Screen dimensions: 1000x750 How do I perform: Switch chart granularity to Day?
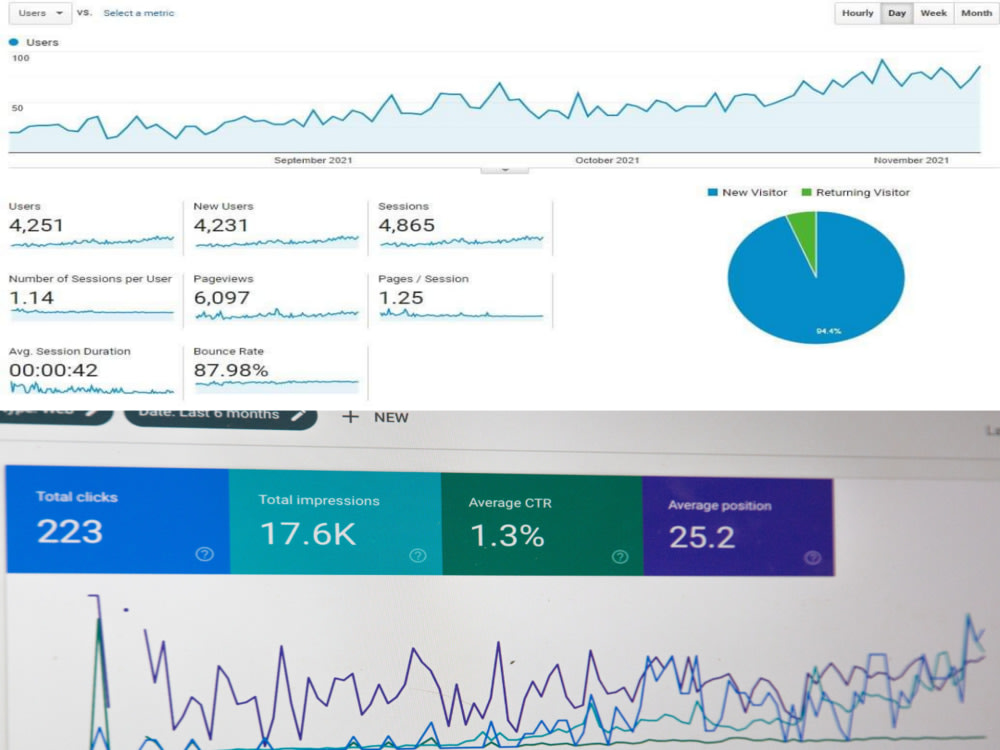pyautogui.click(x=897, y=13)
